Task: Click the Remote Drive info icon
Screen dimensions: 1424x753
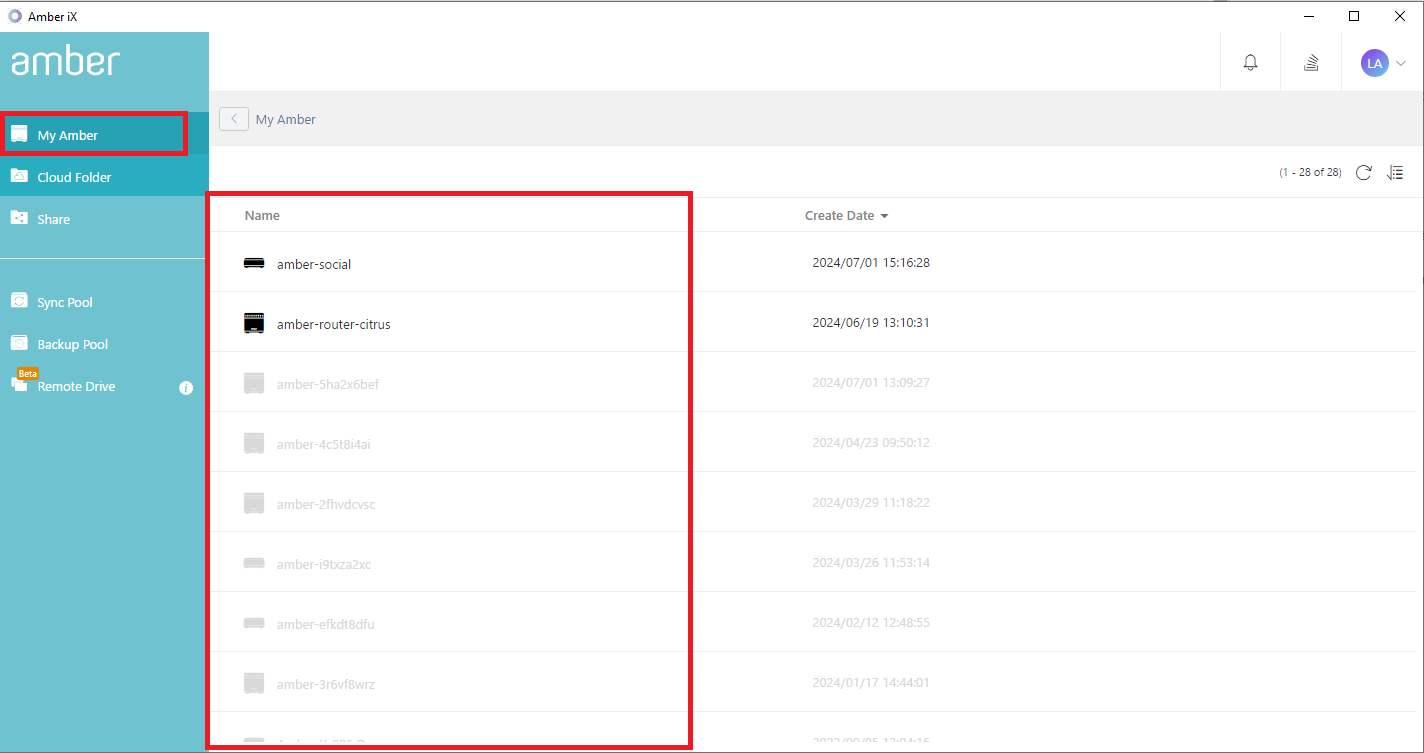Action: click(186, 387)
